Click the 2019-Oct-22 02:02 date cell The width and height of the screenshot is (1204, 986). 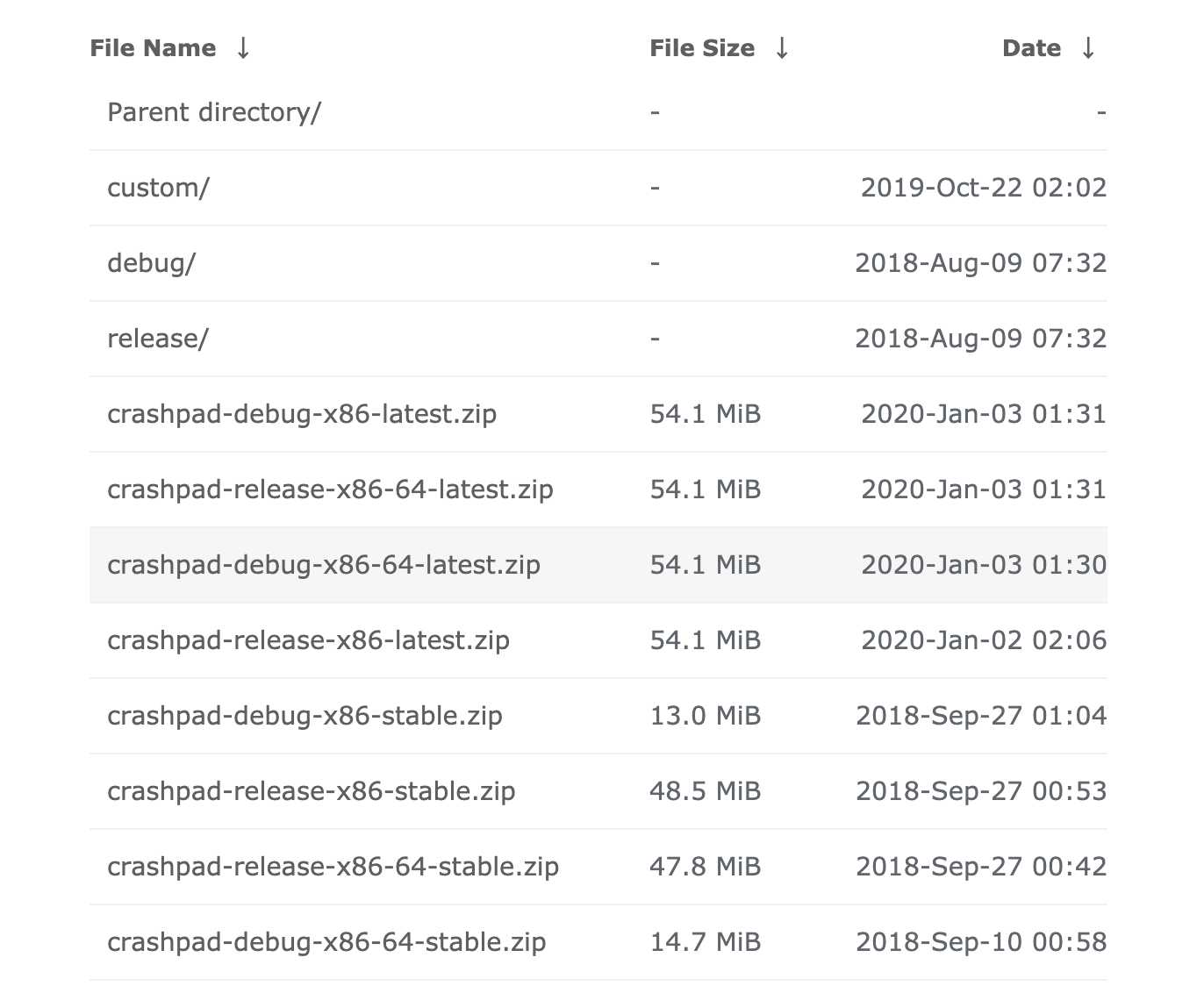(x=984, y=188)
